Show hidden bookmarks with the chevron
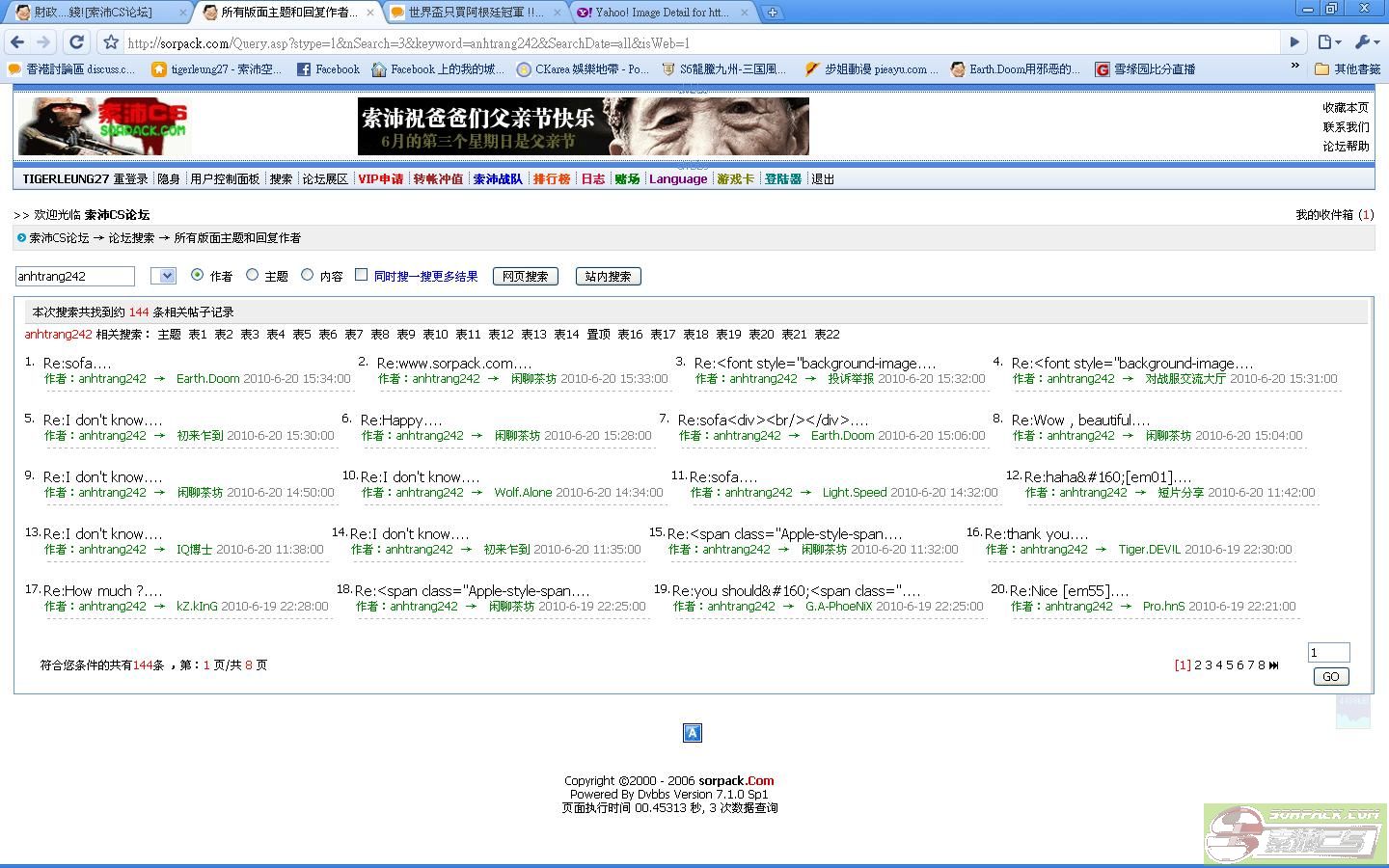The width and height of the screenshot is (1389, 868). pos(1294,67)
